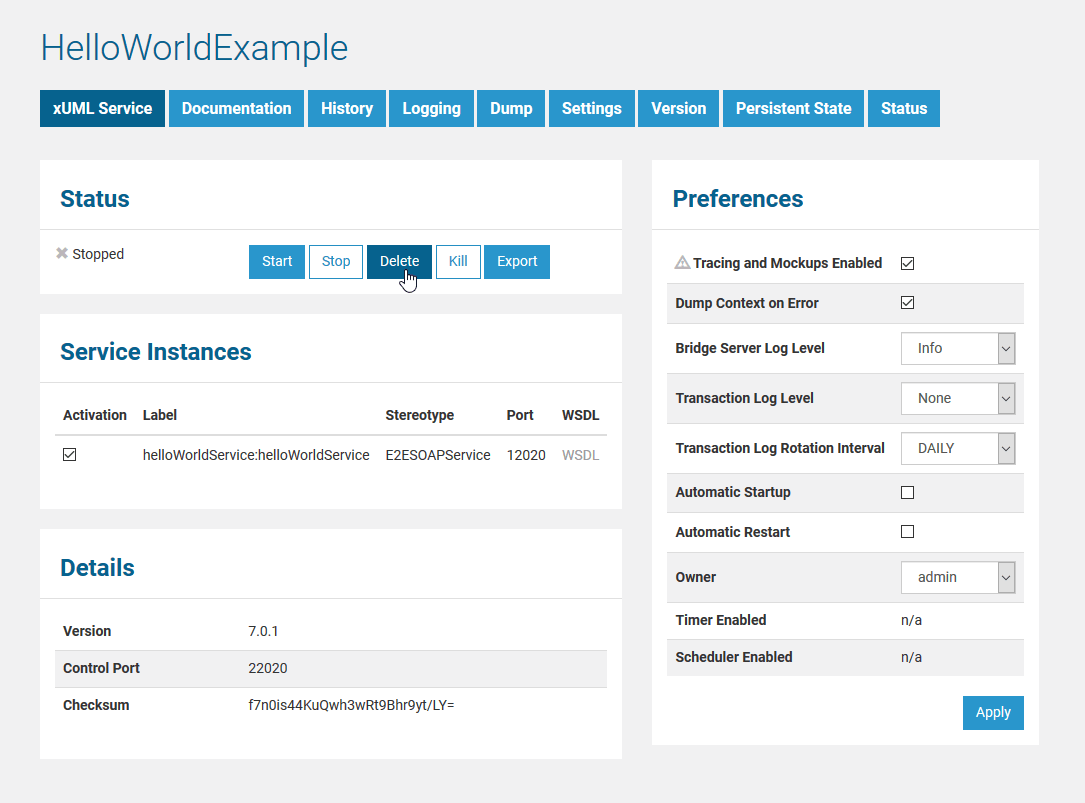Export the xUML service
The width and height of the screenshot is (1085, 803).
517,261
